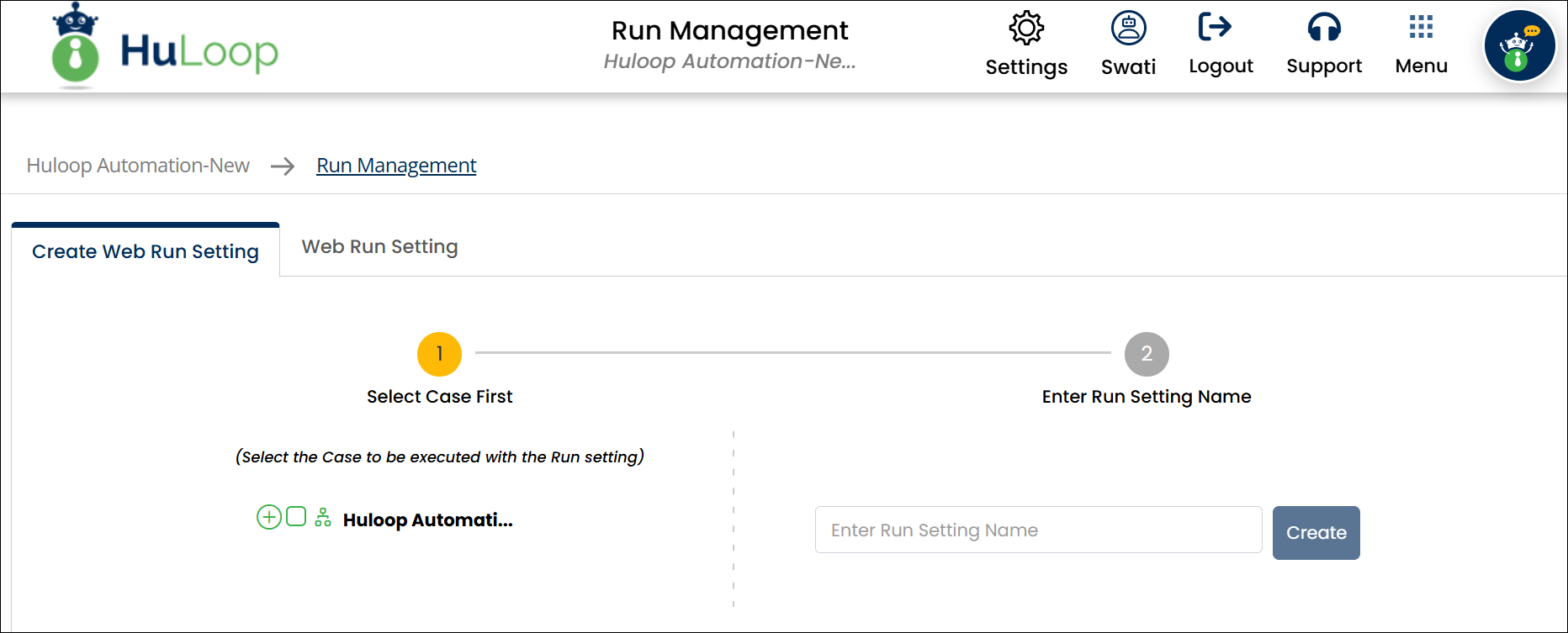Open the Menu grid icon

(x=1421, y=28)
